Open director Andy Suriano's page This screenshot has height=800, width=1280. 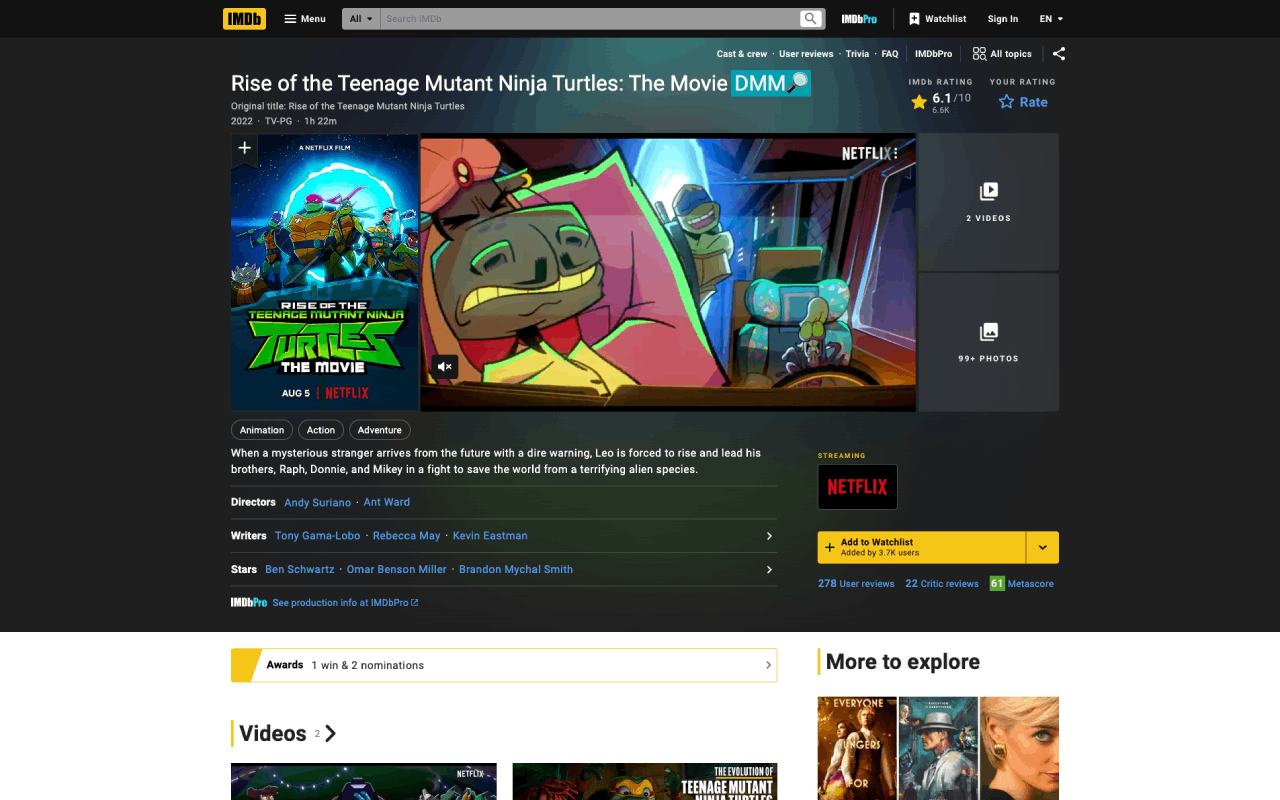(x=317, y=502)
